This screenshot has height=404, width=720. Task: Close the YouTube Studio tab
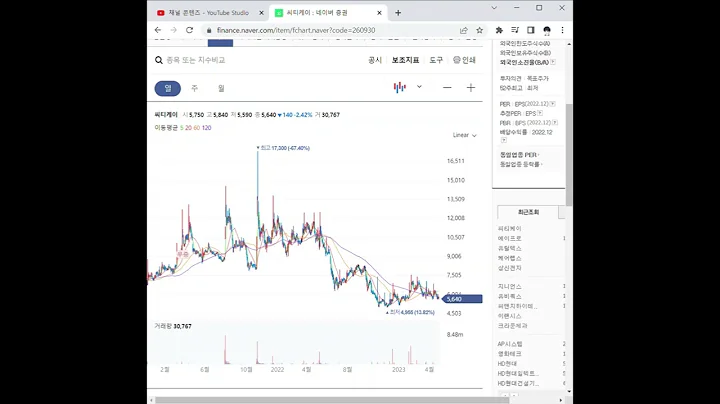pos(261,13)
